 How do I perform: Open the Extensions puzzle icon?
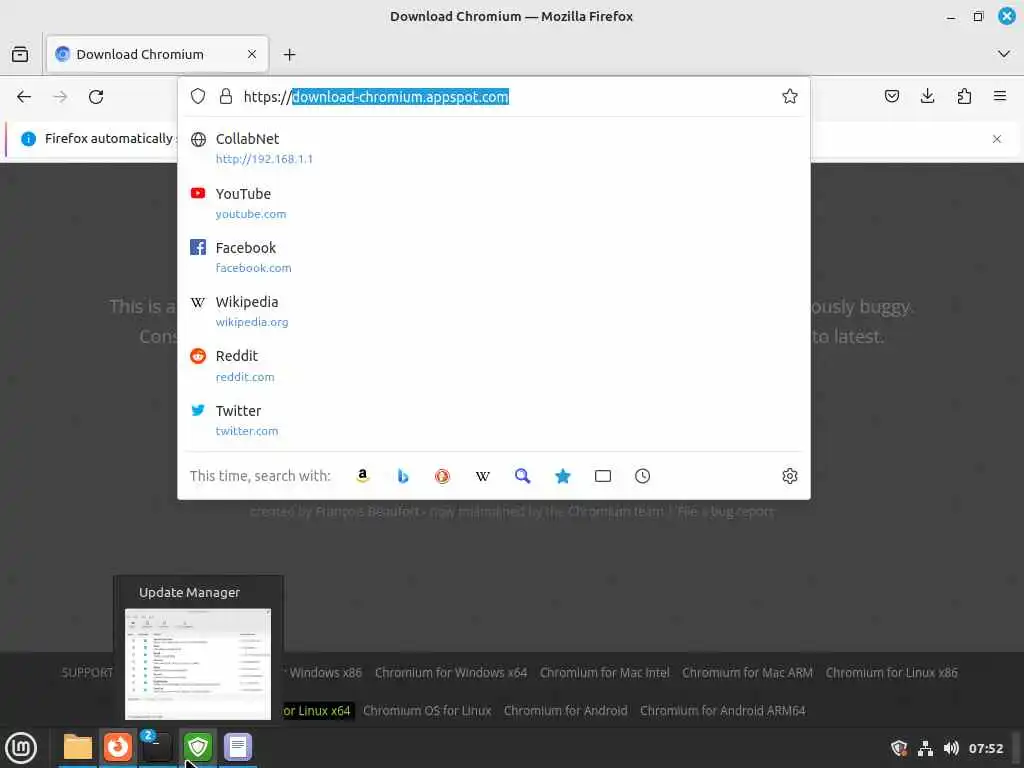(x=964, y=97)
